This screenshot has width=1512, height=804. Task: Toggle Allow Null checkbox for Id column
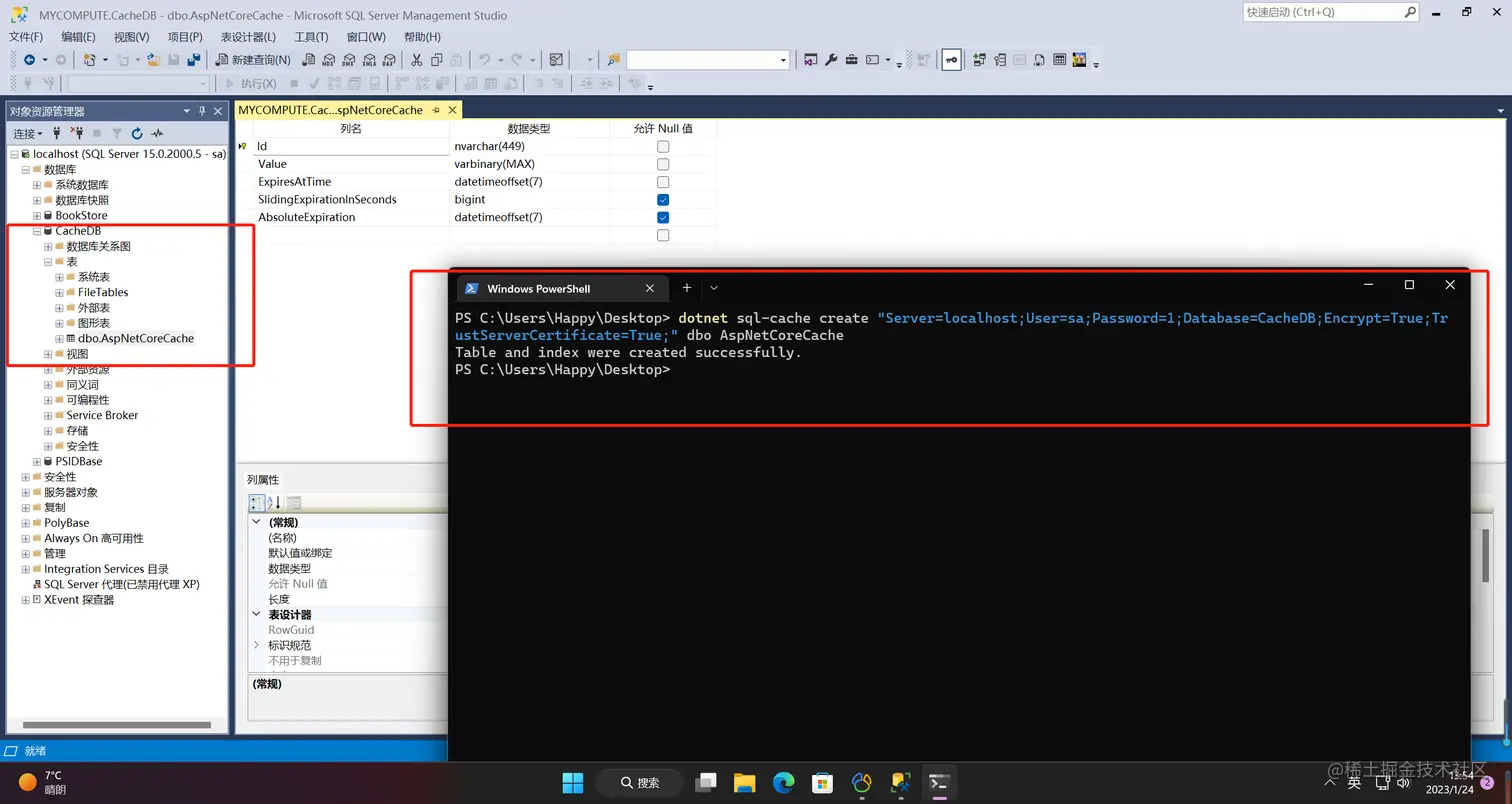coord(663,146)
